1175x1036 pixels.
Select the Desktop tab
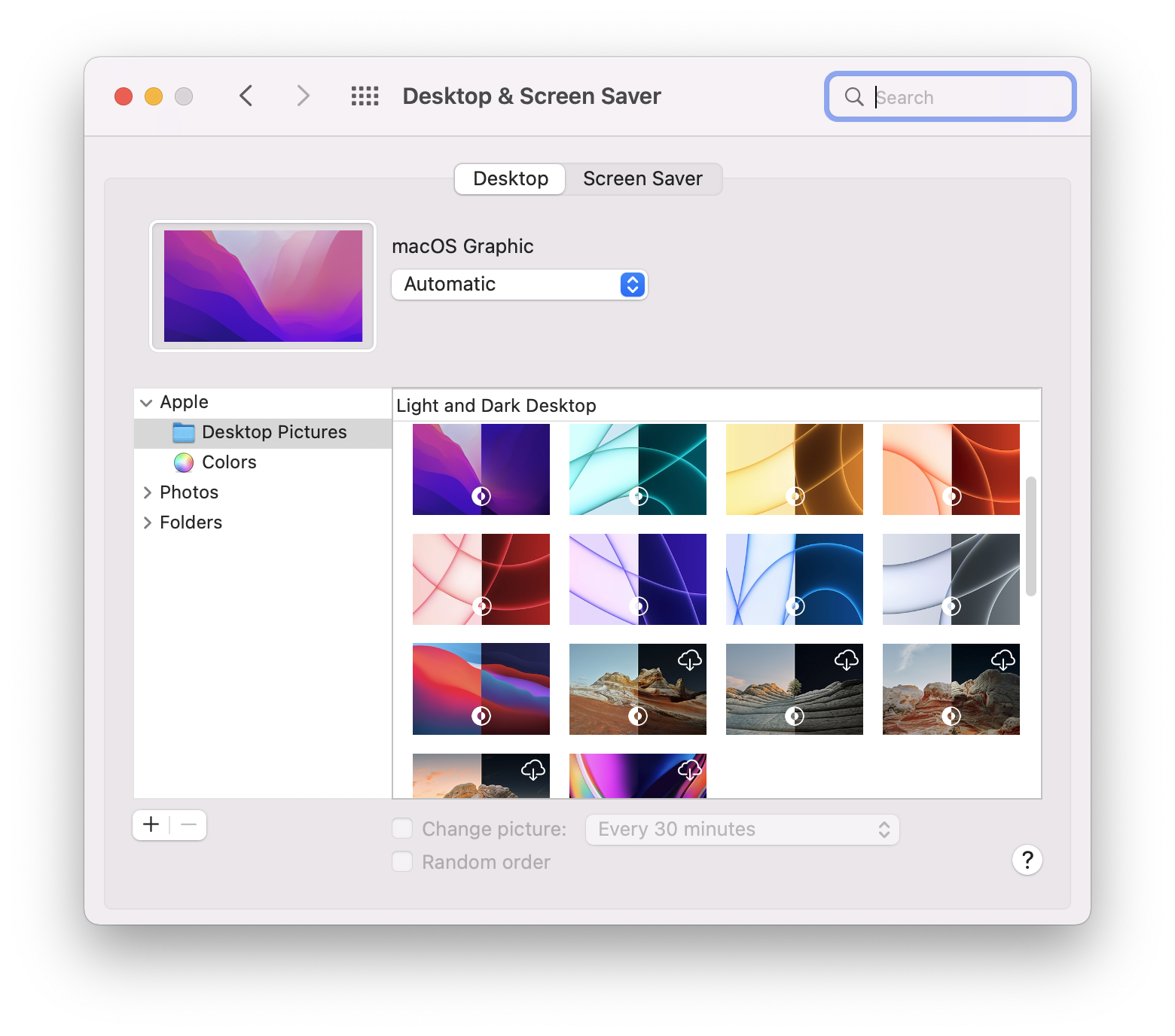click(x=511, y=178)
